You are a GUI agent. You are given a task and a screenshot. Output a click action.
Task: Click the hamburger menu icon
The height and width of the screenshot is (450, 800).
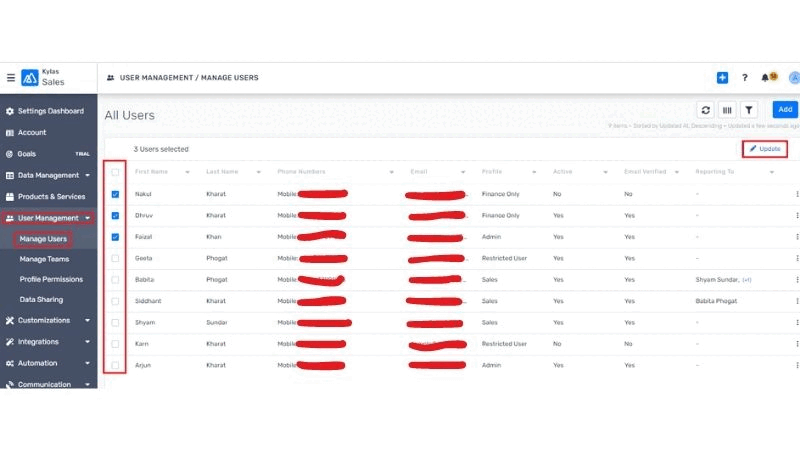click(10, 77)
